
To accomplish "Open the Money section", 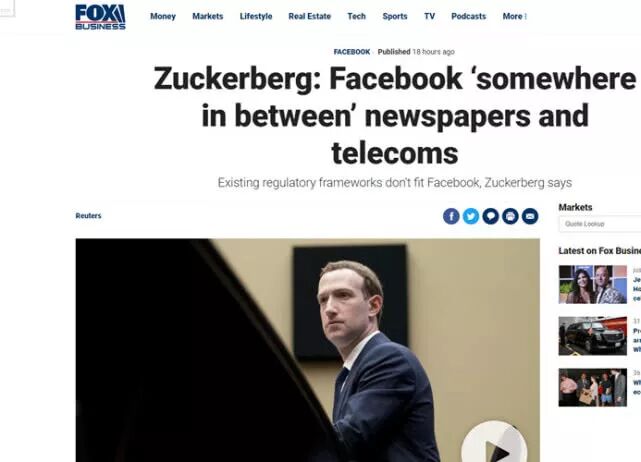I will click(x=163, y=16).
